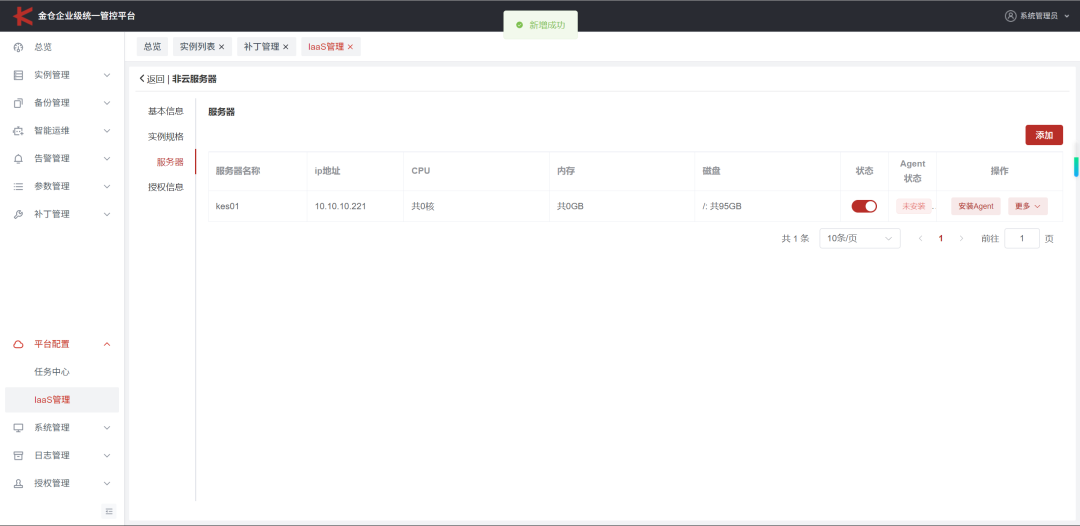Viewport: 1080px width, 526px height.
Task: Select the 授权信息 side tab
Action: coord(166,187)
